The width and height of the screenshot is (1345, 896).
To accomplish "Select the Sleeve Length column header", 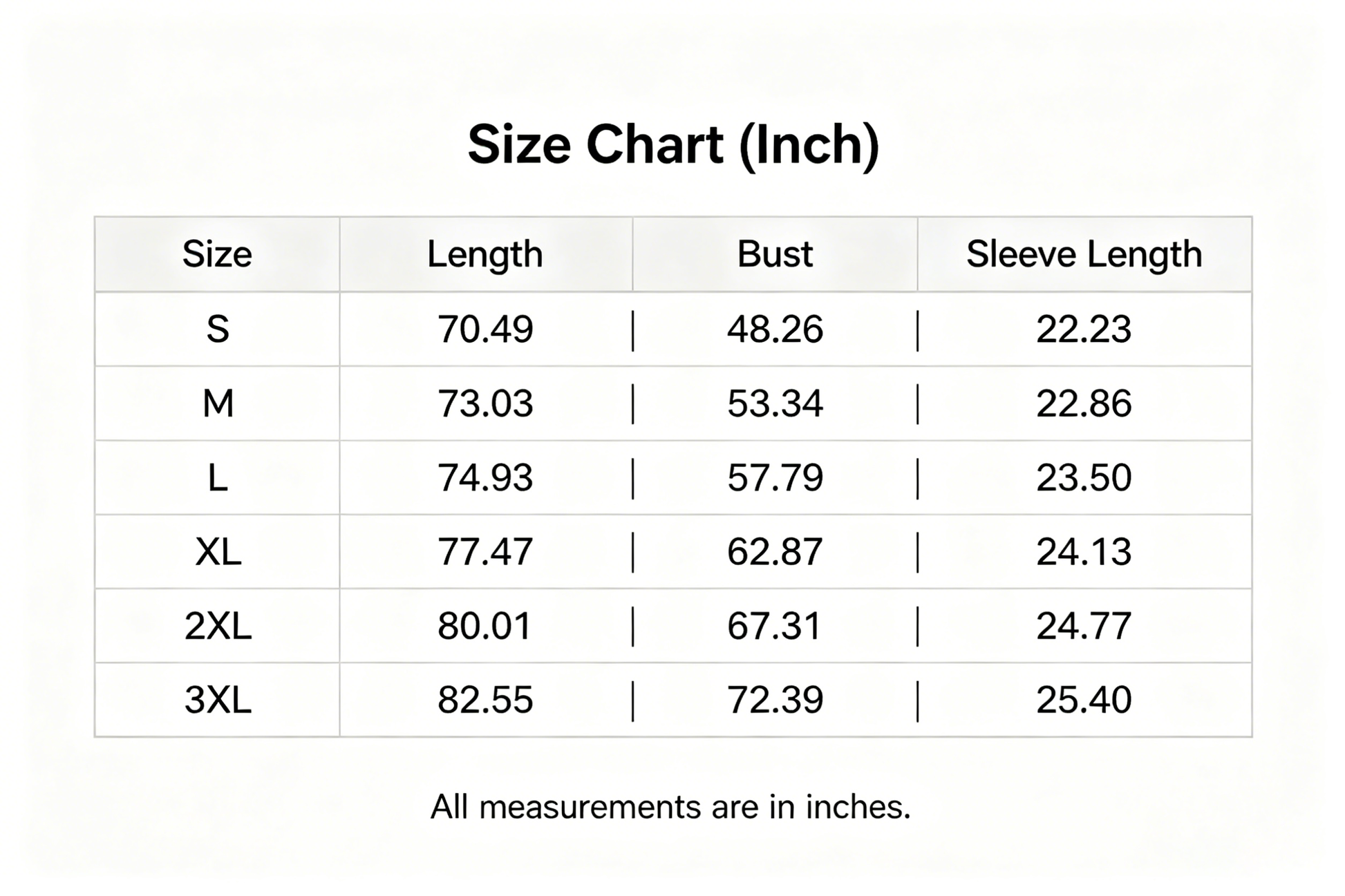I will click(x=1084, y=255).
